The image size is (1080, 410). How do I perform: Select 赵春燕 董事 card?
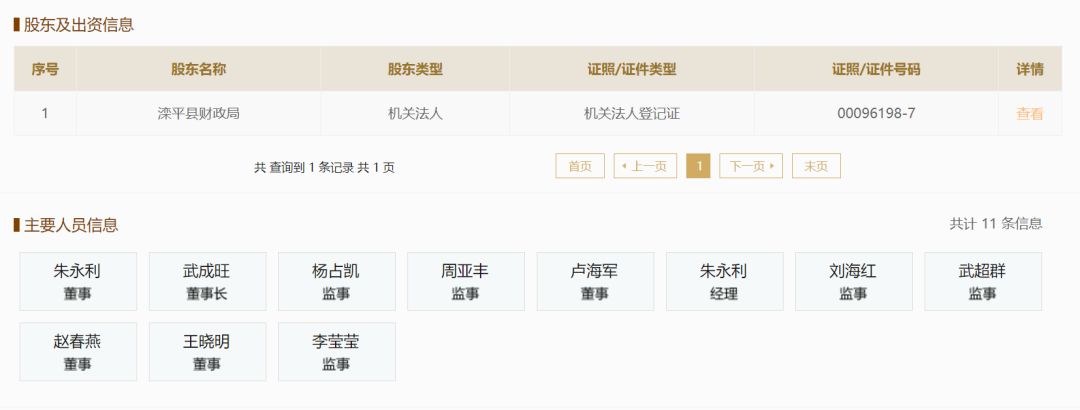click(78, 351)
